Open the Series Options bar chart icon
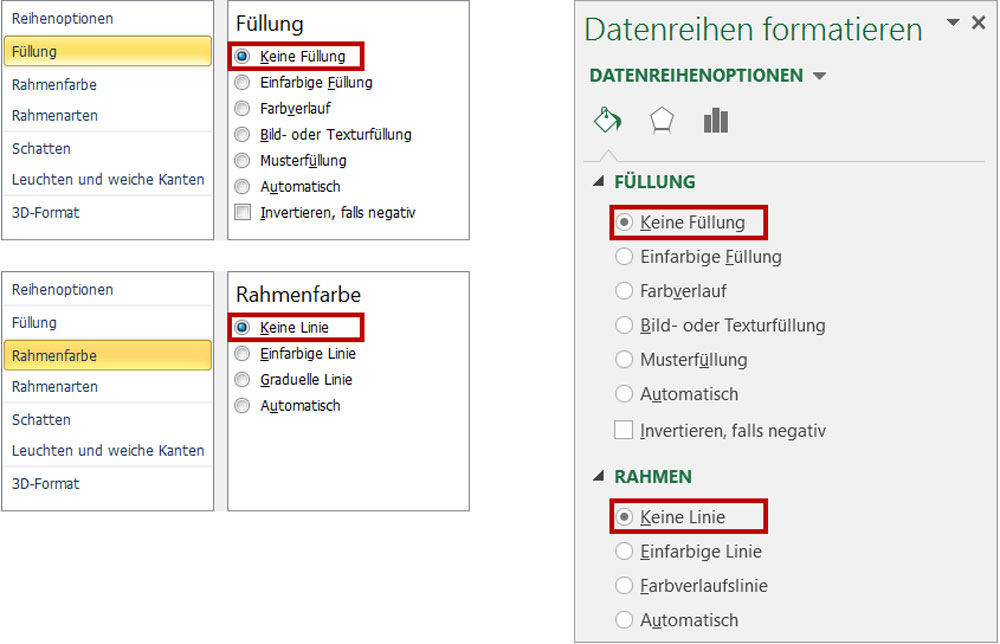This screenshot has height=644, width=1000. coord(715,121)
